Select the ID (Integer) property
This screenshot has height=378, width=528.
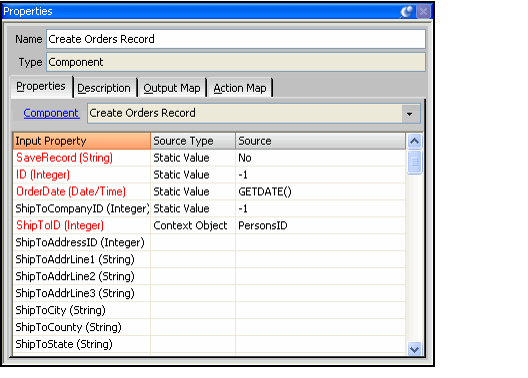(82, 175)
